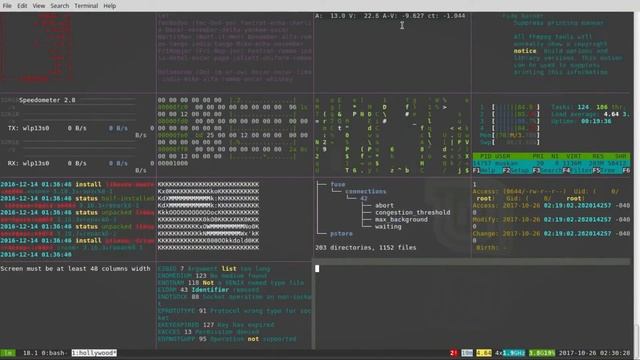Click the F4 Filter key in htop
The height and width of the screenshot is (360, 640).
[x=577, y=170]
